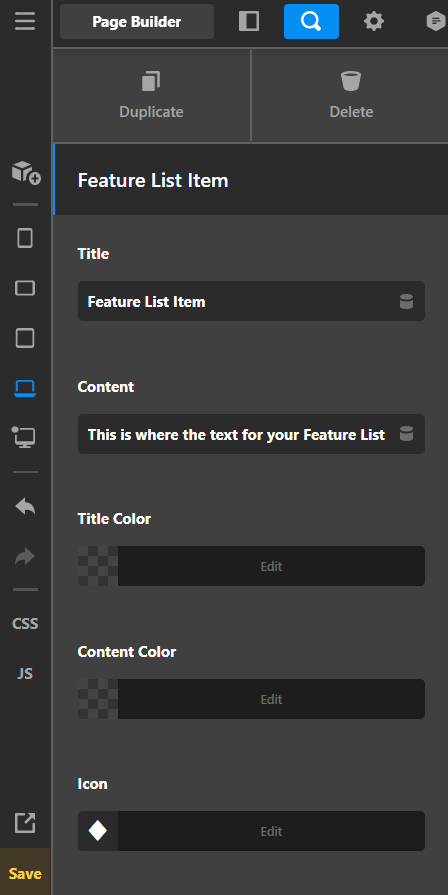Duplicate the Feature List Item
Image resolution: width=448 pixels, height=895 pixels.
(151, 95)
